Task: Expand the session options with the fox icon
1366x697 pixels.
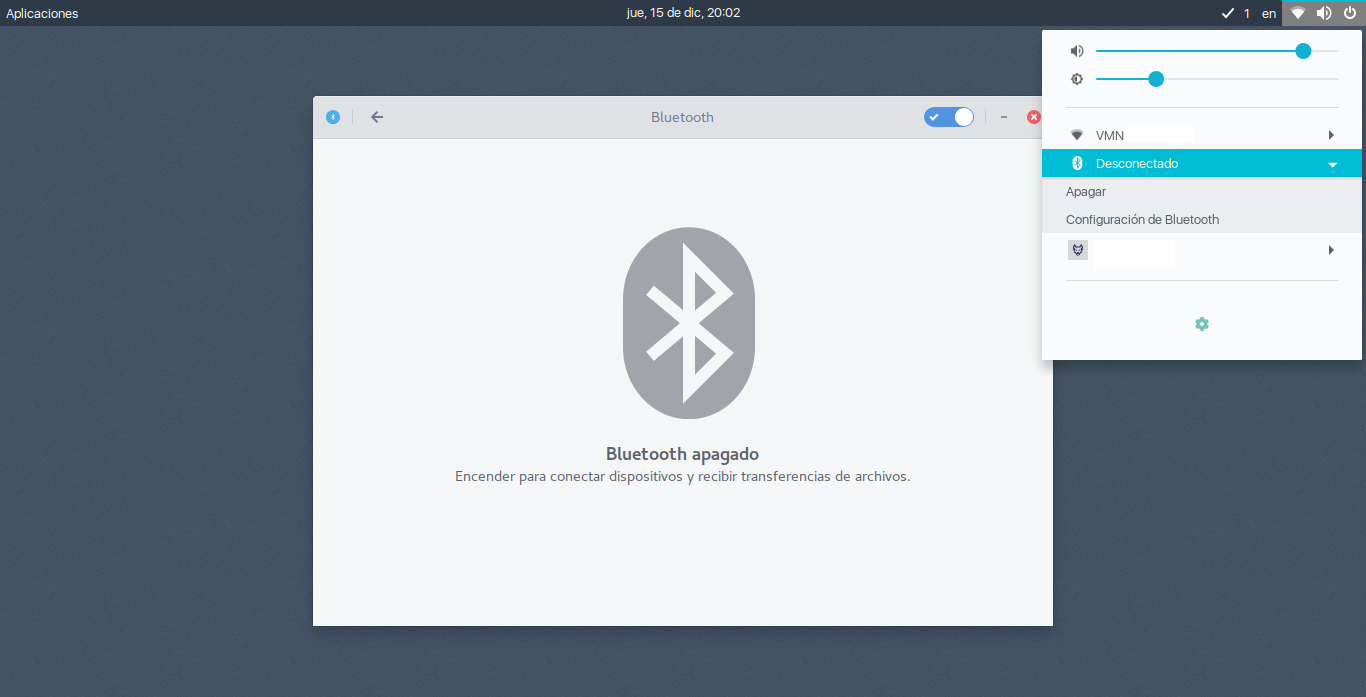Action: click(1331, 250)
